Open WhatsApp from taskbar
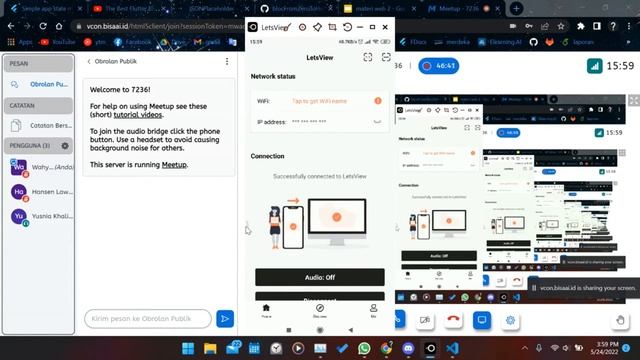 (364, 348)
